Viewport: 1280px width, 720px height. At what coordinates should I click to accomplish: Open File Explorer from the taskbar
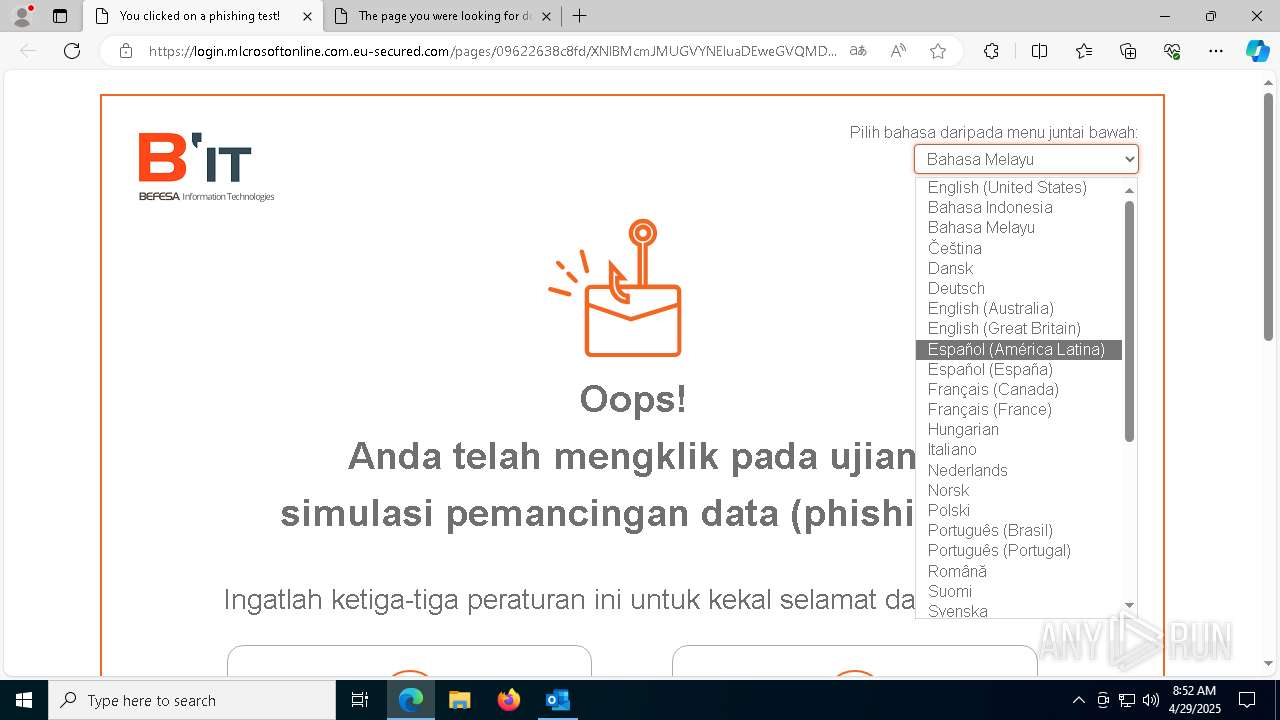[459, 700]
